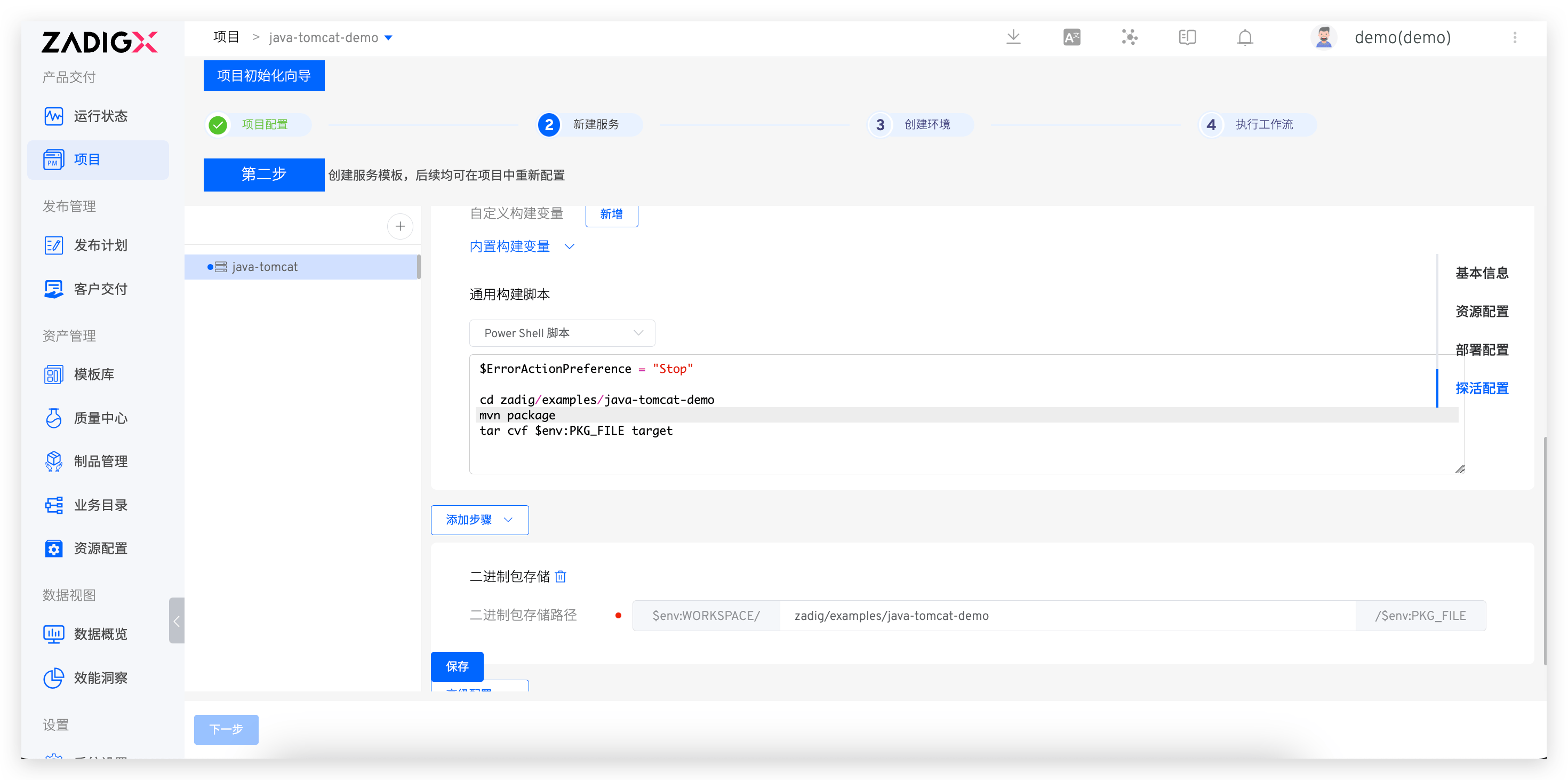This screenshot has width=1568, height=780.
Task: Select java-tomcat service in list
Action: tap(301, 267)
